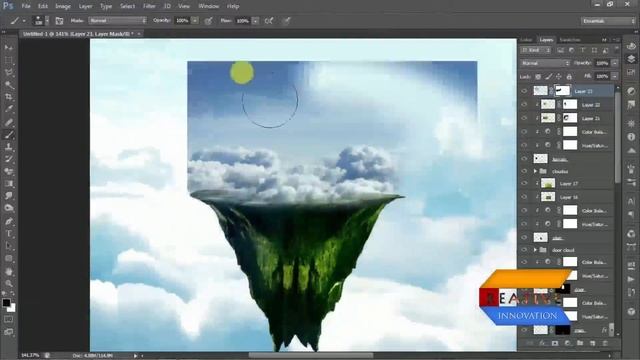Expand the door cloud layer group
640x360 pixels.
click(x=535, y=250)
